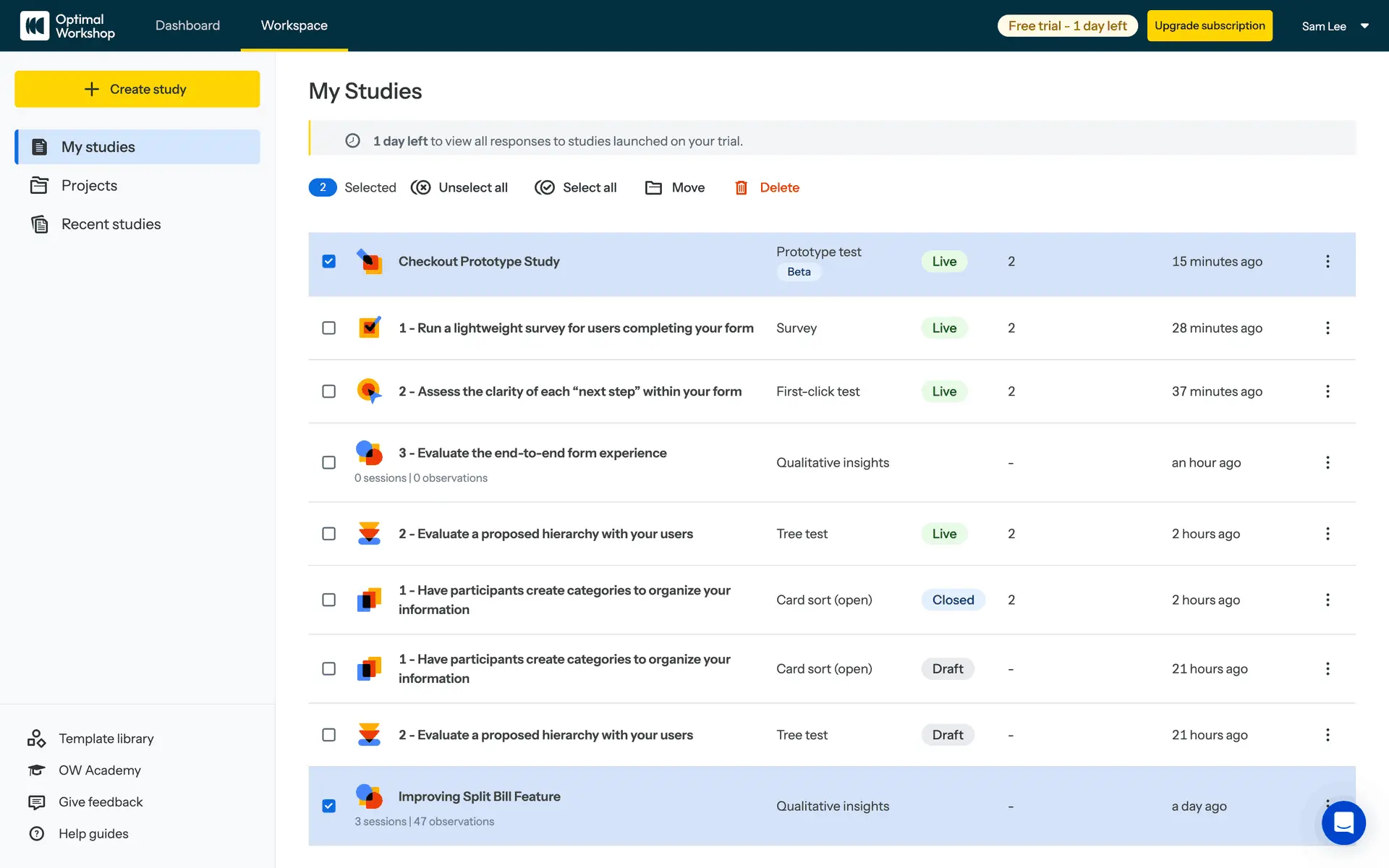Open three-dot menu for Closed card sort

pos(1328,600)
